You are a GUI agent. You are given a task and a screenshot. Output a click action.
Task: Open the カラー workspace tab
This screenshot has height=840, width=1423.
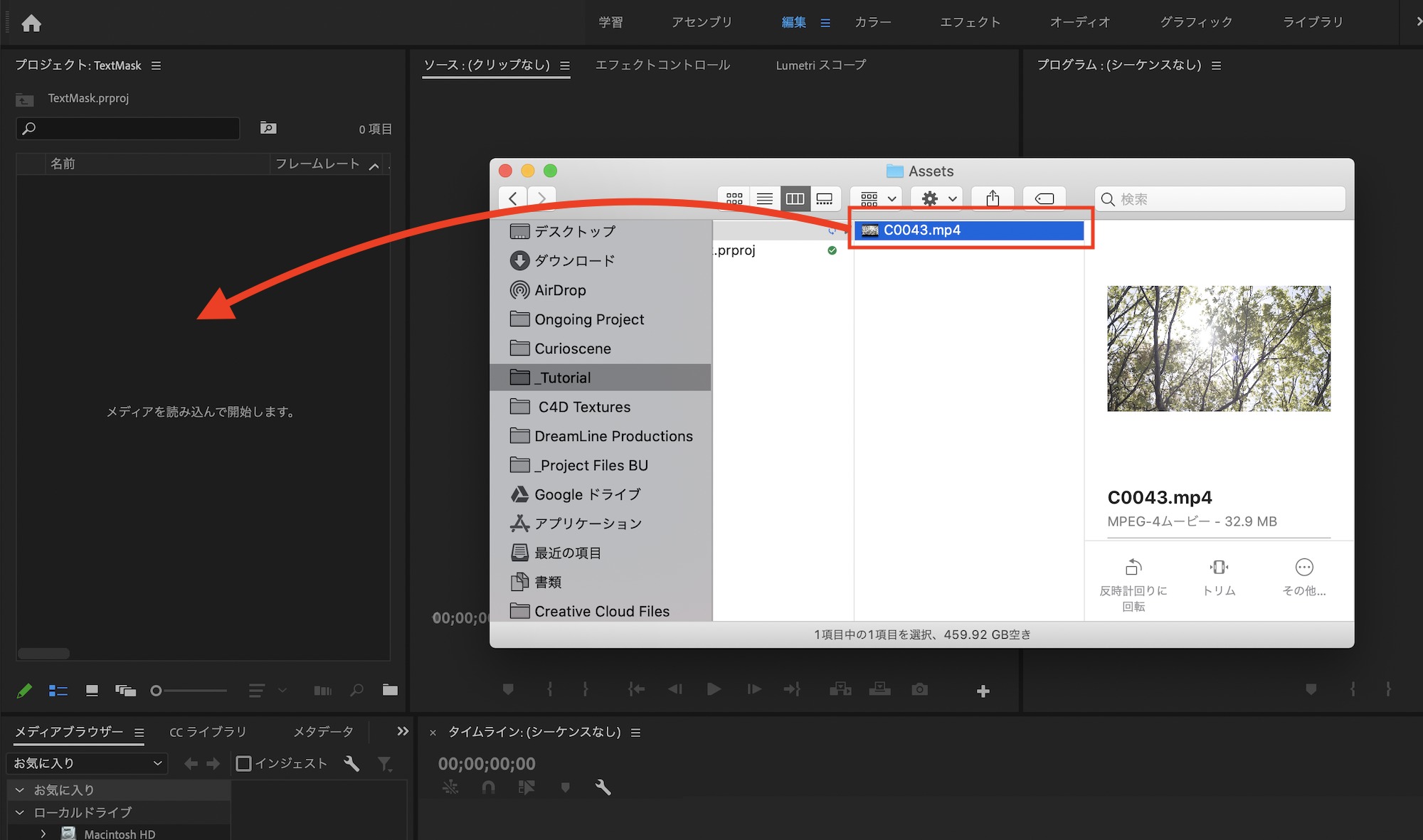[872, 22]
